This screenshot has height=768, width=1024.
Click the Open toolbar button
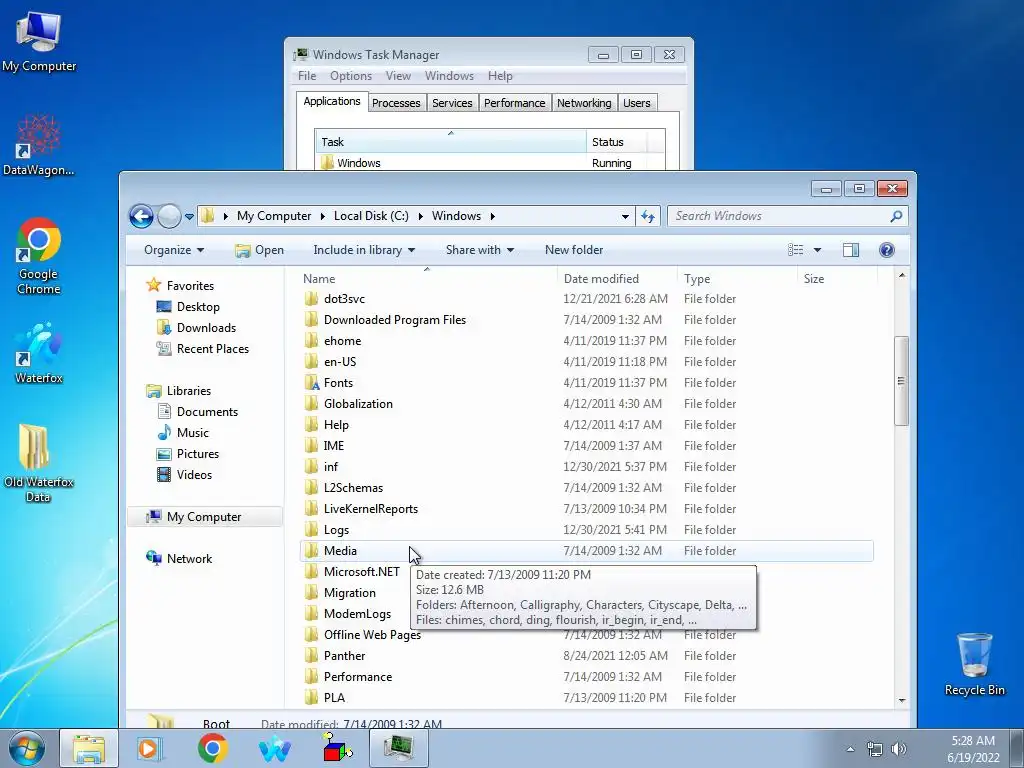point(259,250)
